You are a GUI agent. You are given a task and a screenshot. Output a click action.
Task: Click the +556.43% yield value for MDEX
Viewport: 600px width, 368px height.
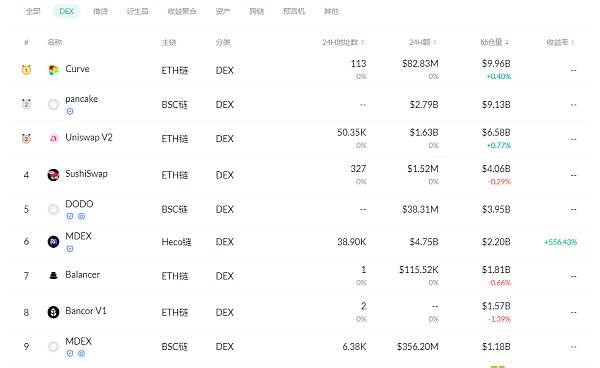pos(561,242)
